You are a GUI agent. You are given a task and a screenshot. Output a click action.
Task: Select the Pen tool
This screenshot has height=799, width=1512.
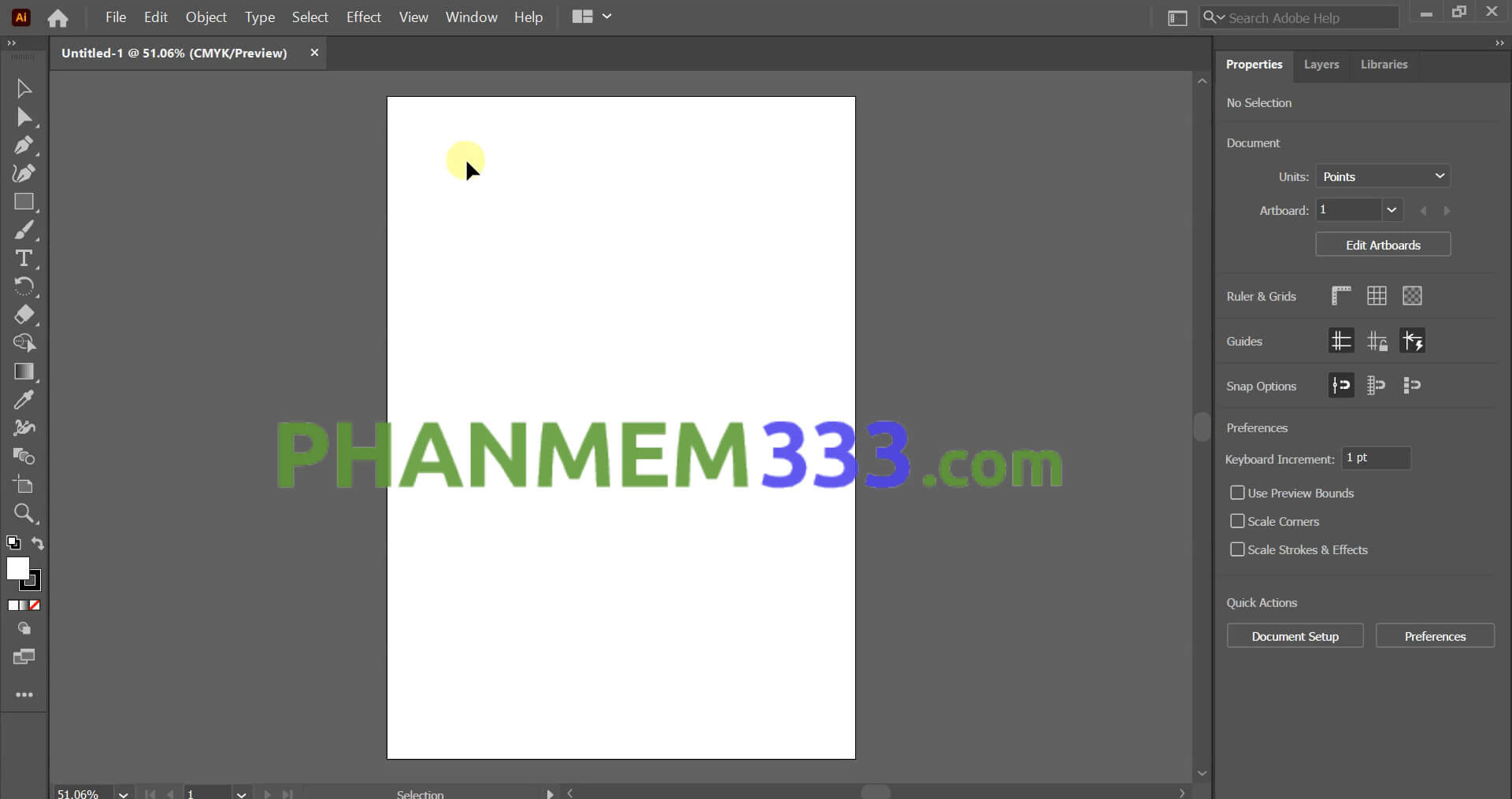(24, 145)
